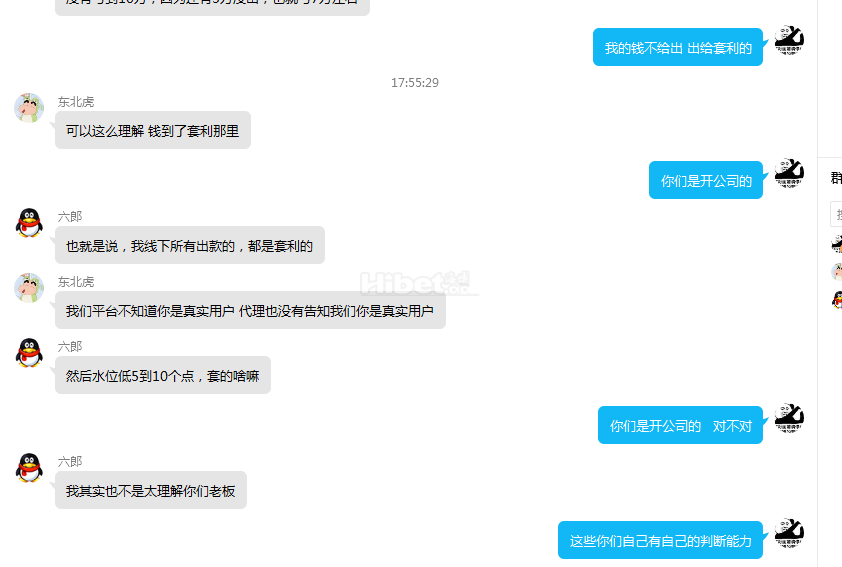The height and width of the screenshot is (567, 842).
Task: Click the penguin member avatar in right panel
Action: coord(837,299)
